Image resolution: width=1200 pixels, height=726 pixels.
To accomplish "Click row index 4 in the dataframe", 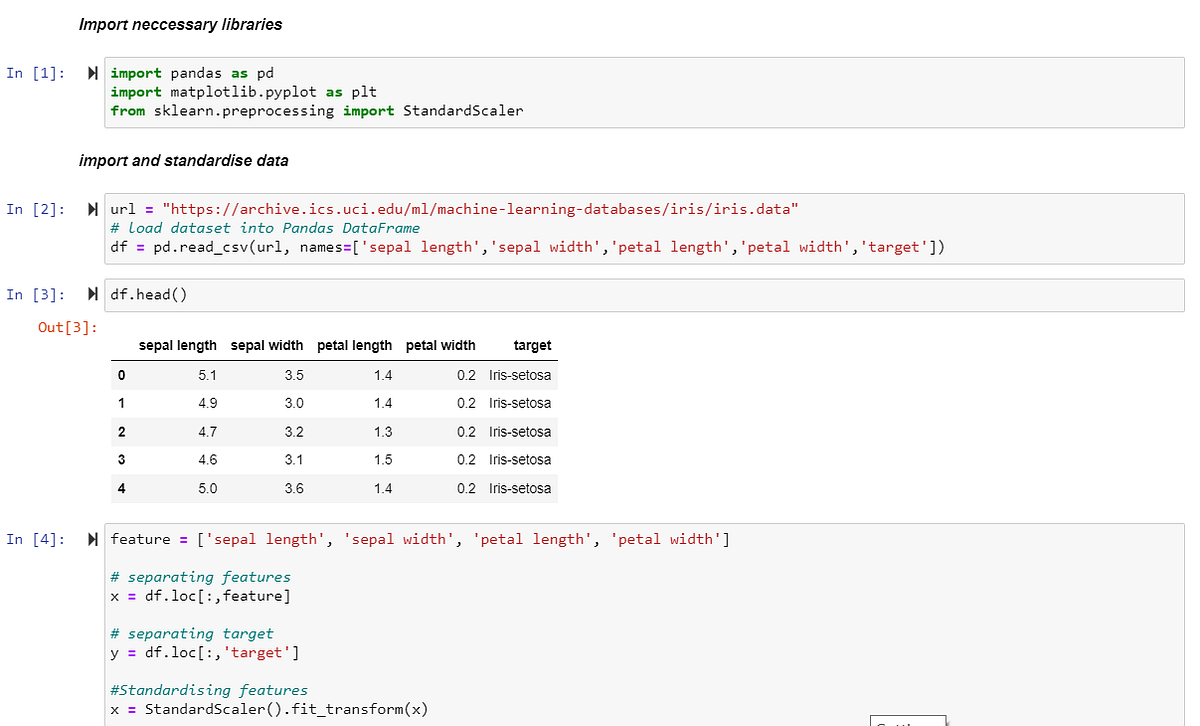I will [121, 489].
